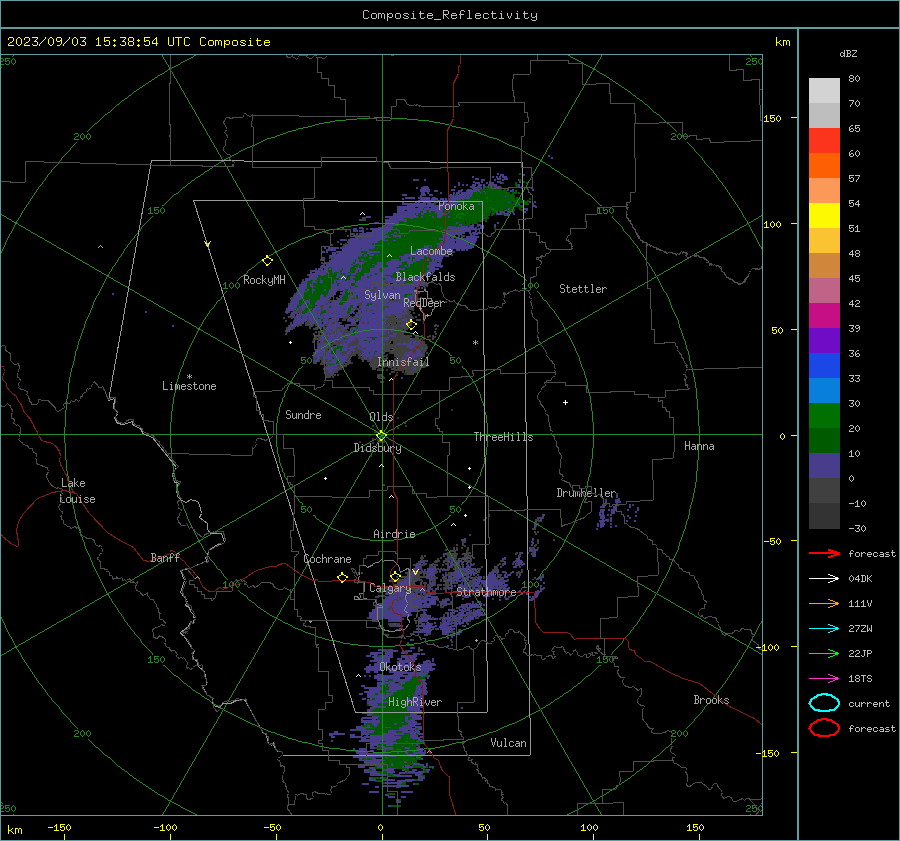The image size is (900, 841).
Task: Click the Brooks town label
Action: click(x=711, y=700)
